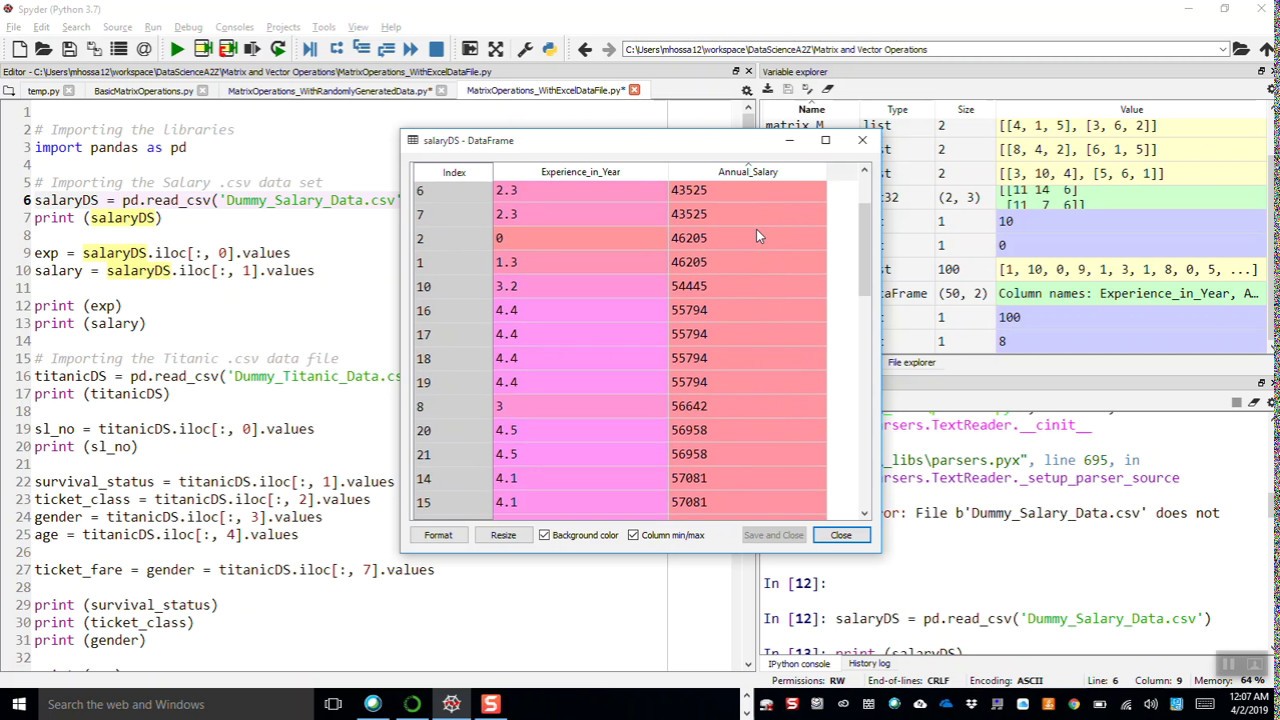Viewport: 1280px width, 720px height.
Task: Switch to temp.py tab
Action: (x=43, y=91)
